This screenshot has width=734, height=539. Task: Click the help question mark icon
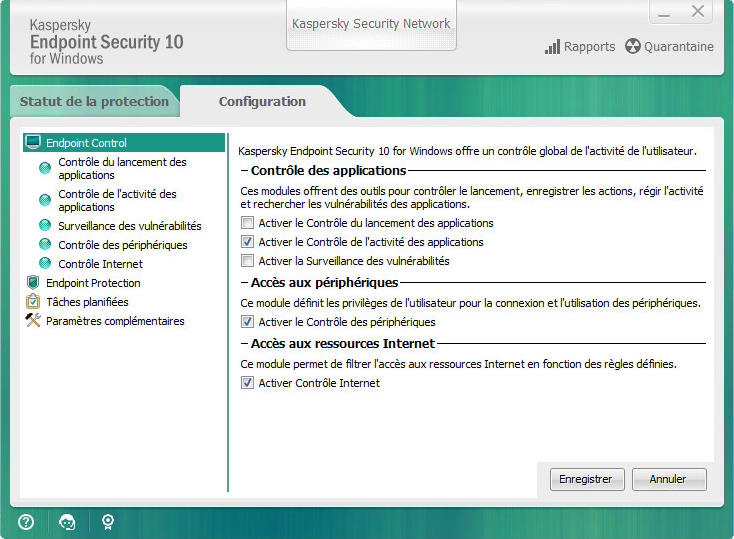26,522
